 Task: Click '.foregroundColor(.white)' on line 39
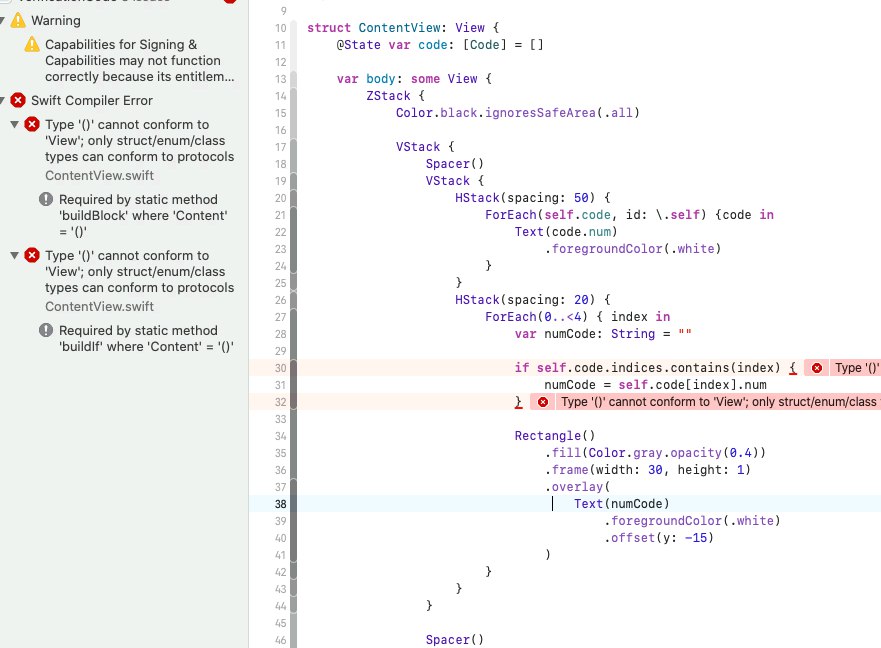(692, 520)
